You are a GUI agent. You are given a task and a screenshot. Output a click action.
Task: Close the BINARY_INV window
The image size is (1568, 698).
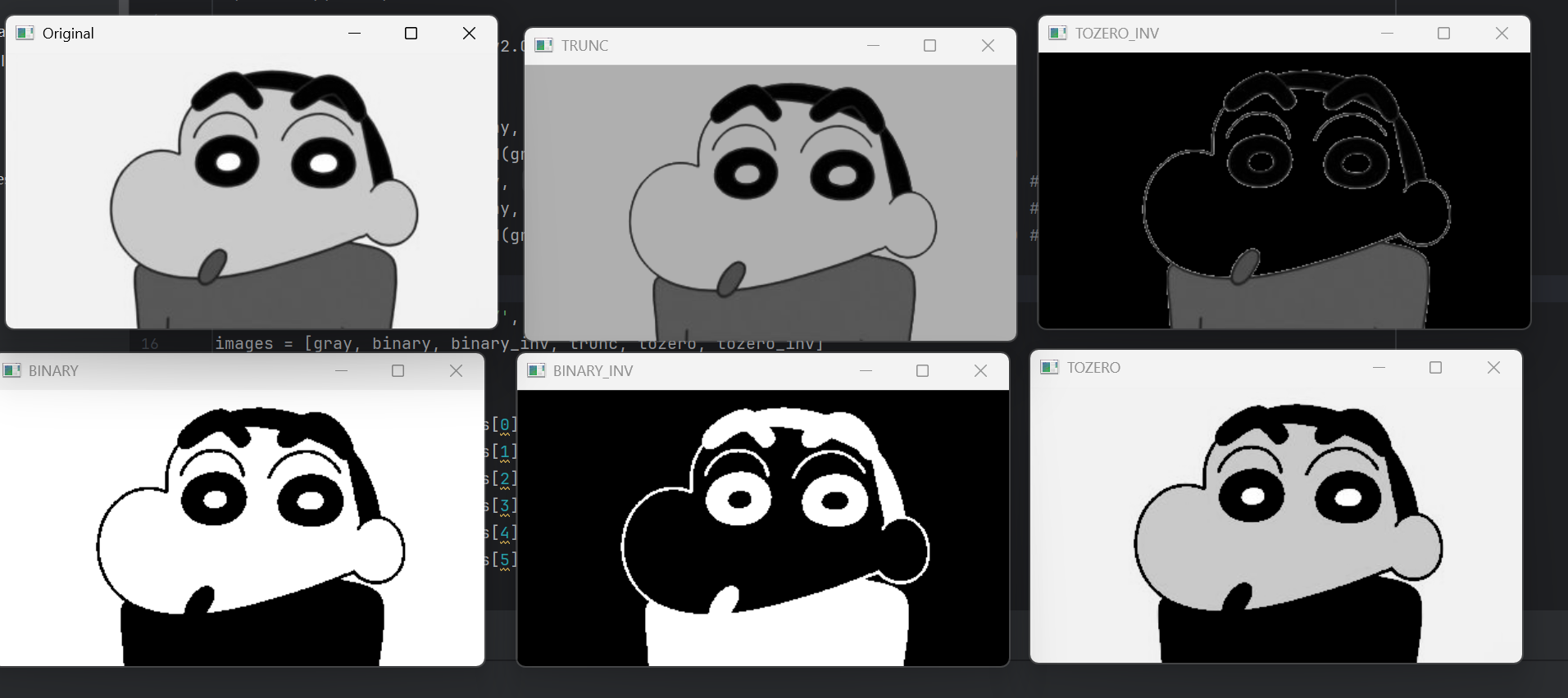click(980, 370)
